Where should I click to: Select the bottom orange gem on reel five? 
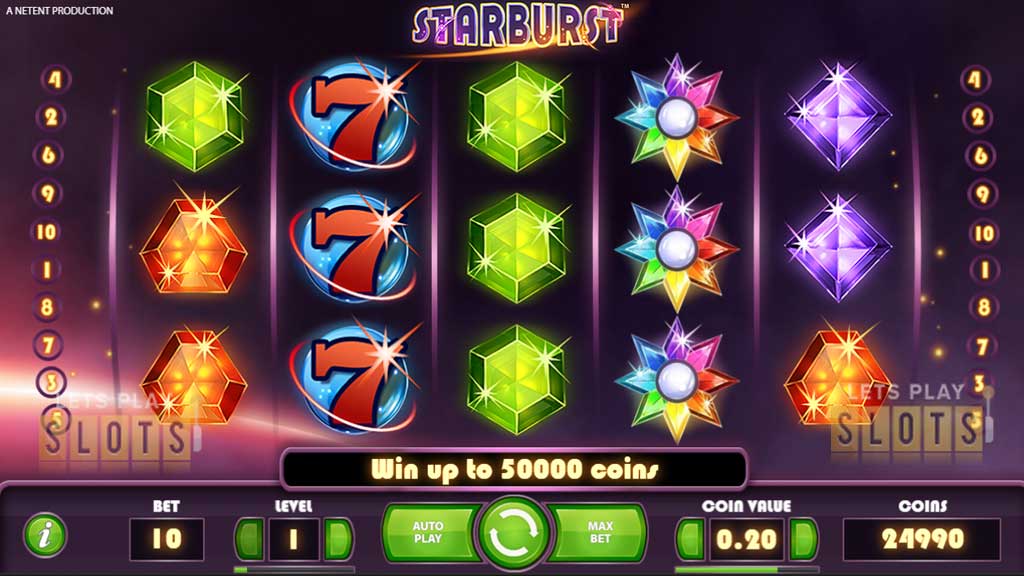[837, 377]
